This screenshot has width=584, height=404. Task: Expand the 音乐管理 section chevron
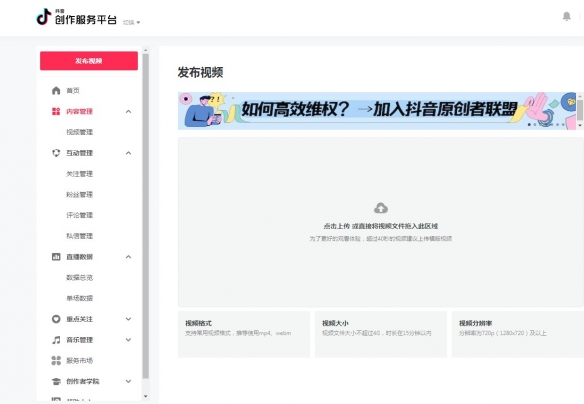click(x=128, y=340)
